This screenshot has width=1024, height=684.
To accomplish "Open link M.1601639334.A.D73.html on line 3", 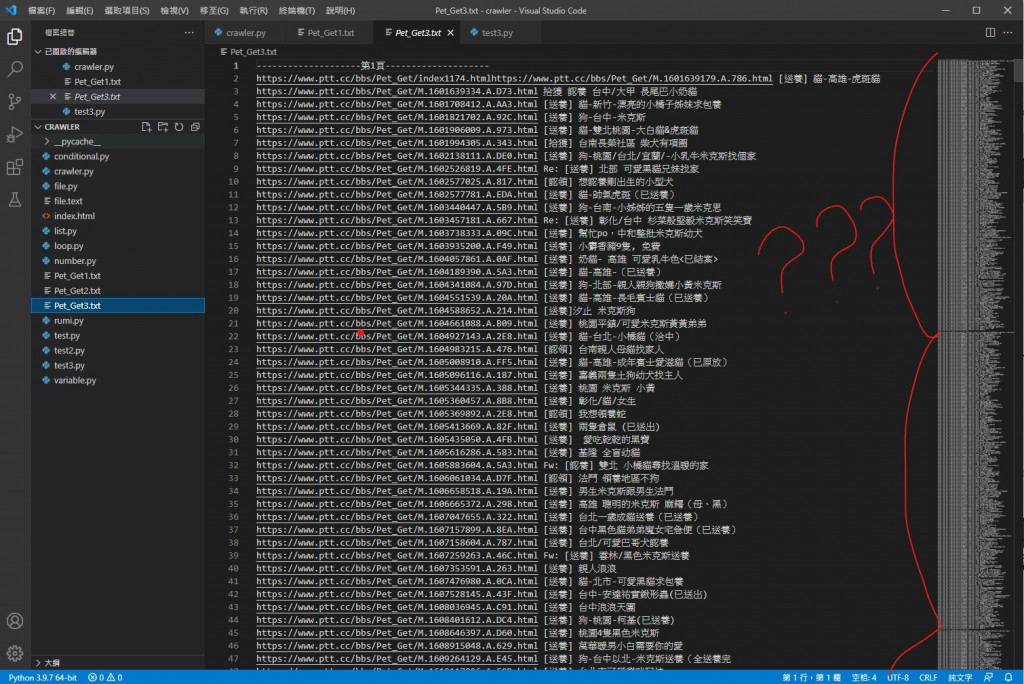I will tap(397, 91).
